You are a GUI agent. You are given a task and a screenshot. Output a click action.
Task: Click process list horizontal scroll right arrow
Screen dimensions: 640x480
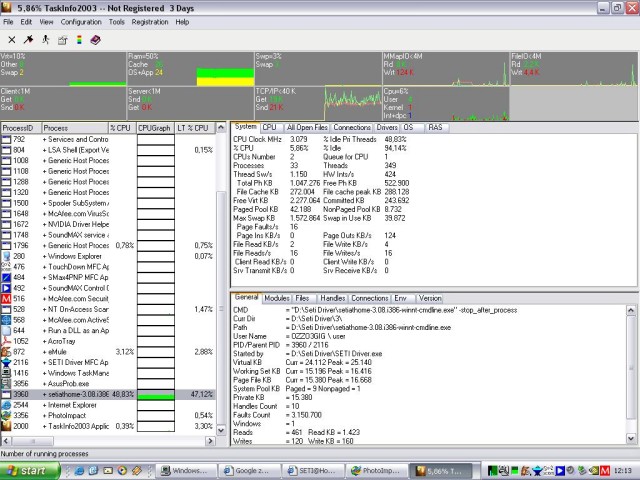point(211,441)
